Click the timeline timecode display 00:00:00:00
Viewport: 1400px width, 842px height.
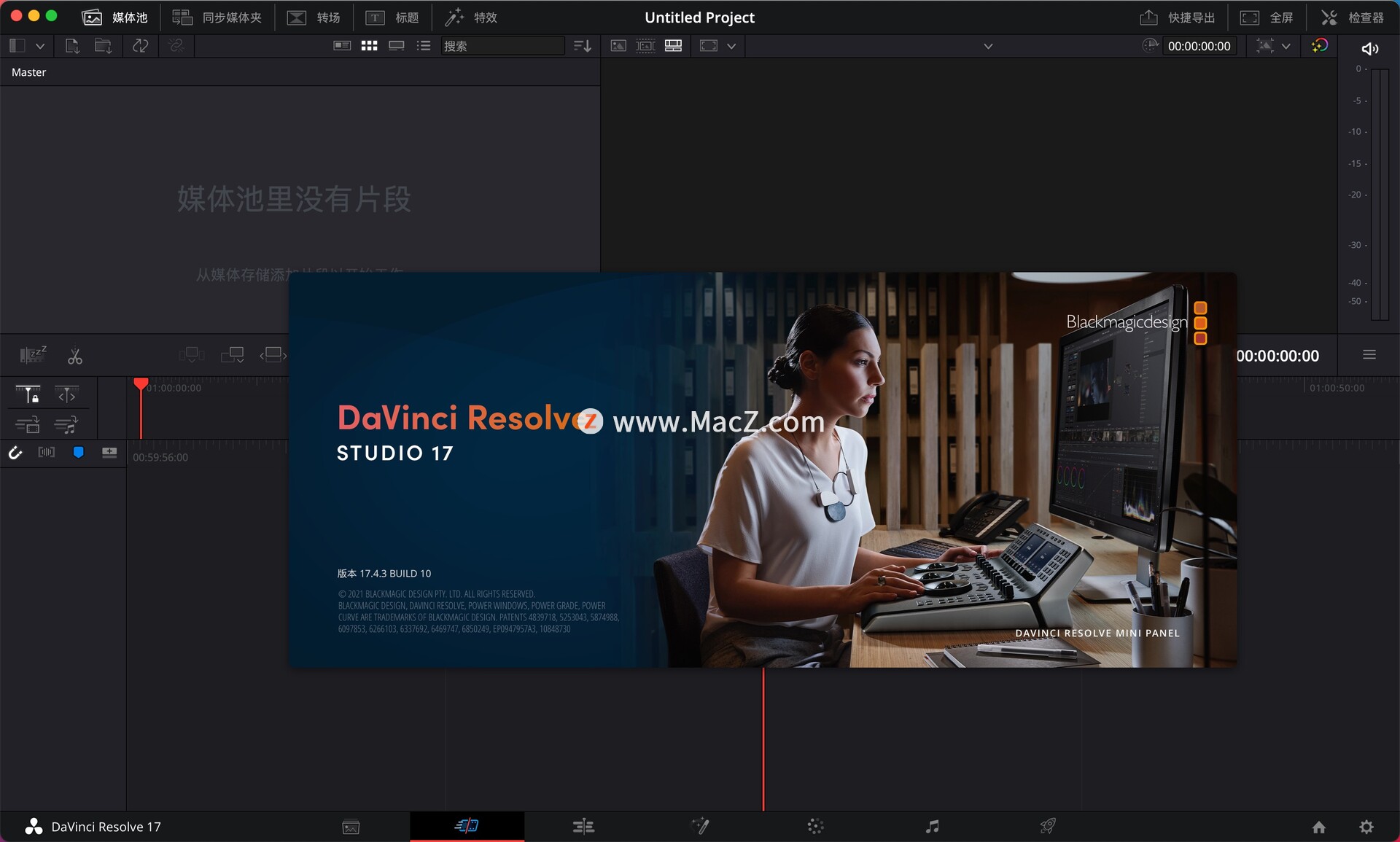pos(1277,356)
